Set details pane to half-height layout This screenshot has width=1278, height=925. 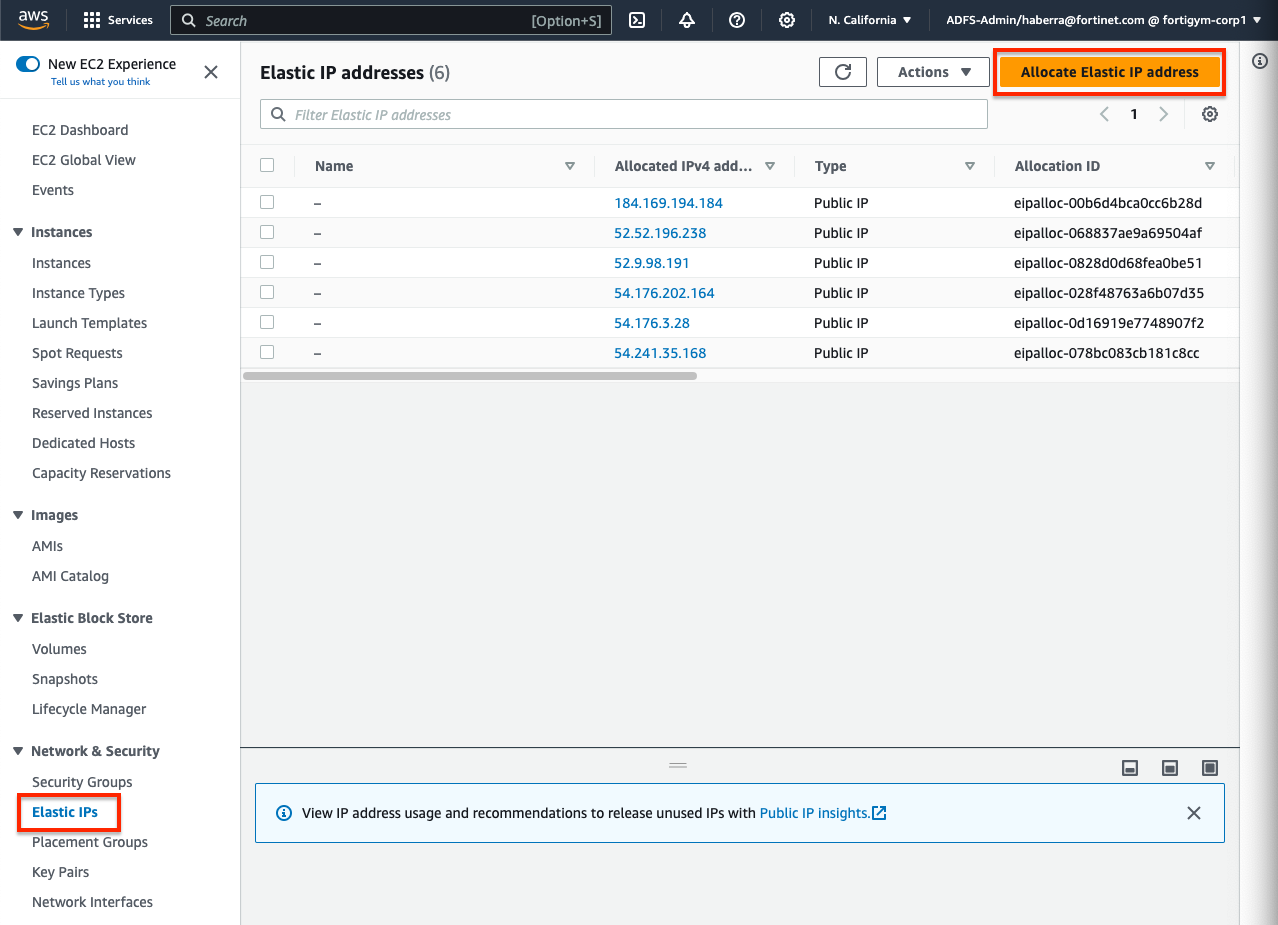tap(1170, 768)
